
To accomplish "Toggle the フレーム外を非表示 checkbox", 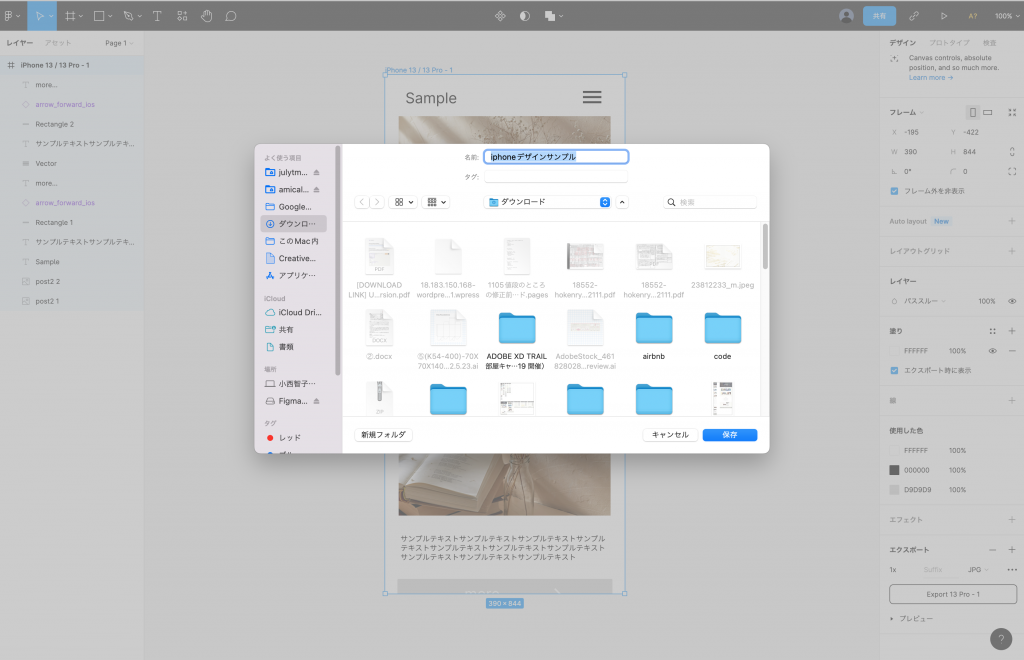I will (x=895, y=190).
